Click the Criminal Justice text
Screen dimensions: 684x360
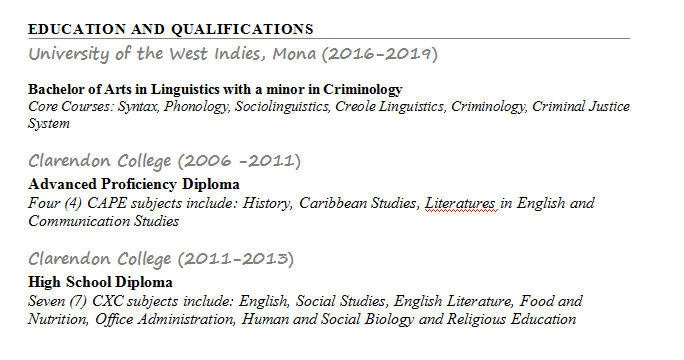[x=581, y=106]
